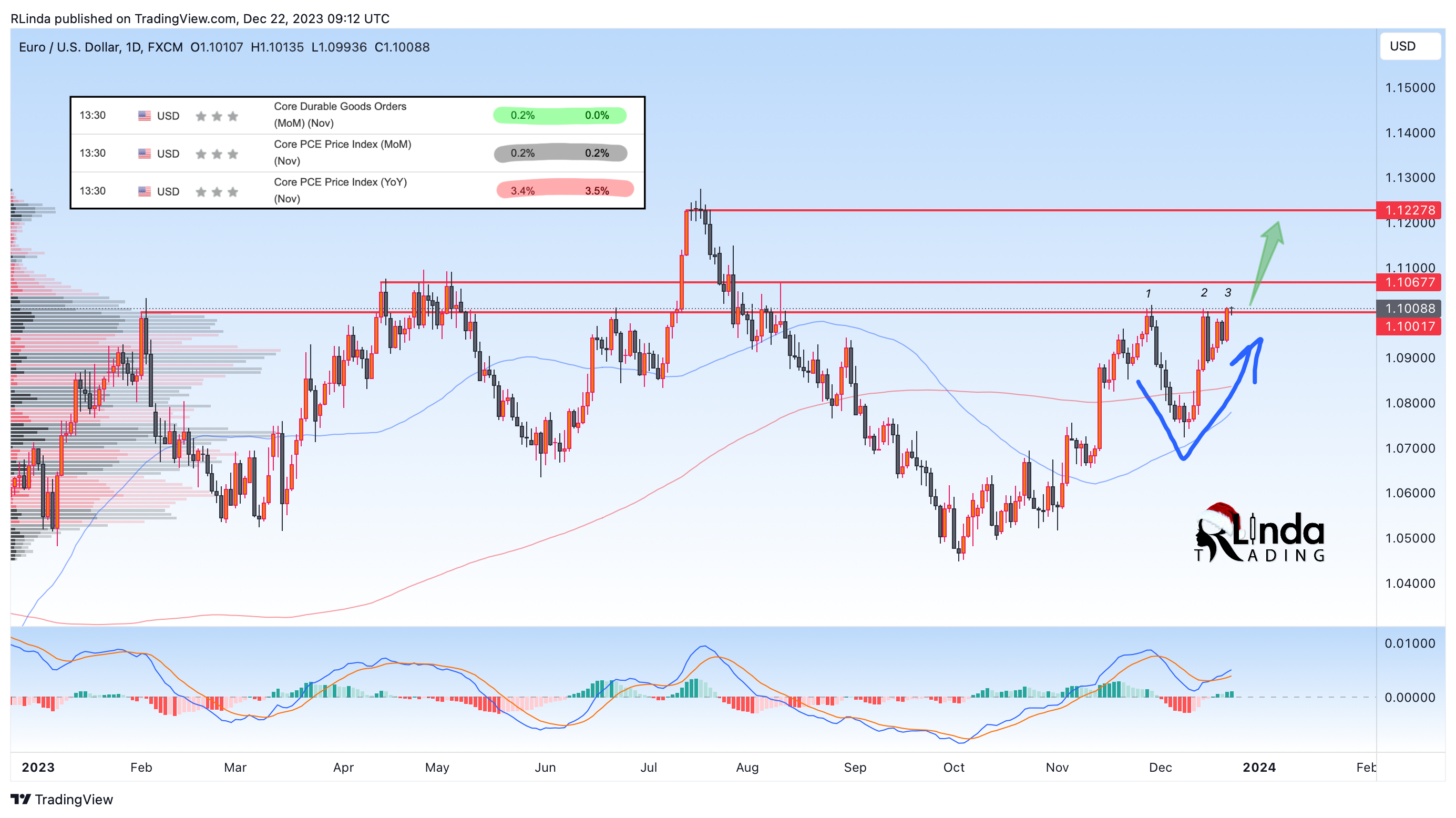Click the 1.10677 red price label
Screen dimensions: 1456x818
point(1409,282)
